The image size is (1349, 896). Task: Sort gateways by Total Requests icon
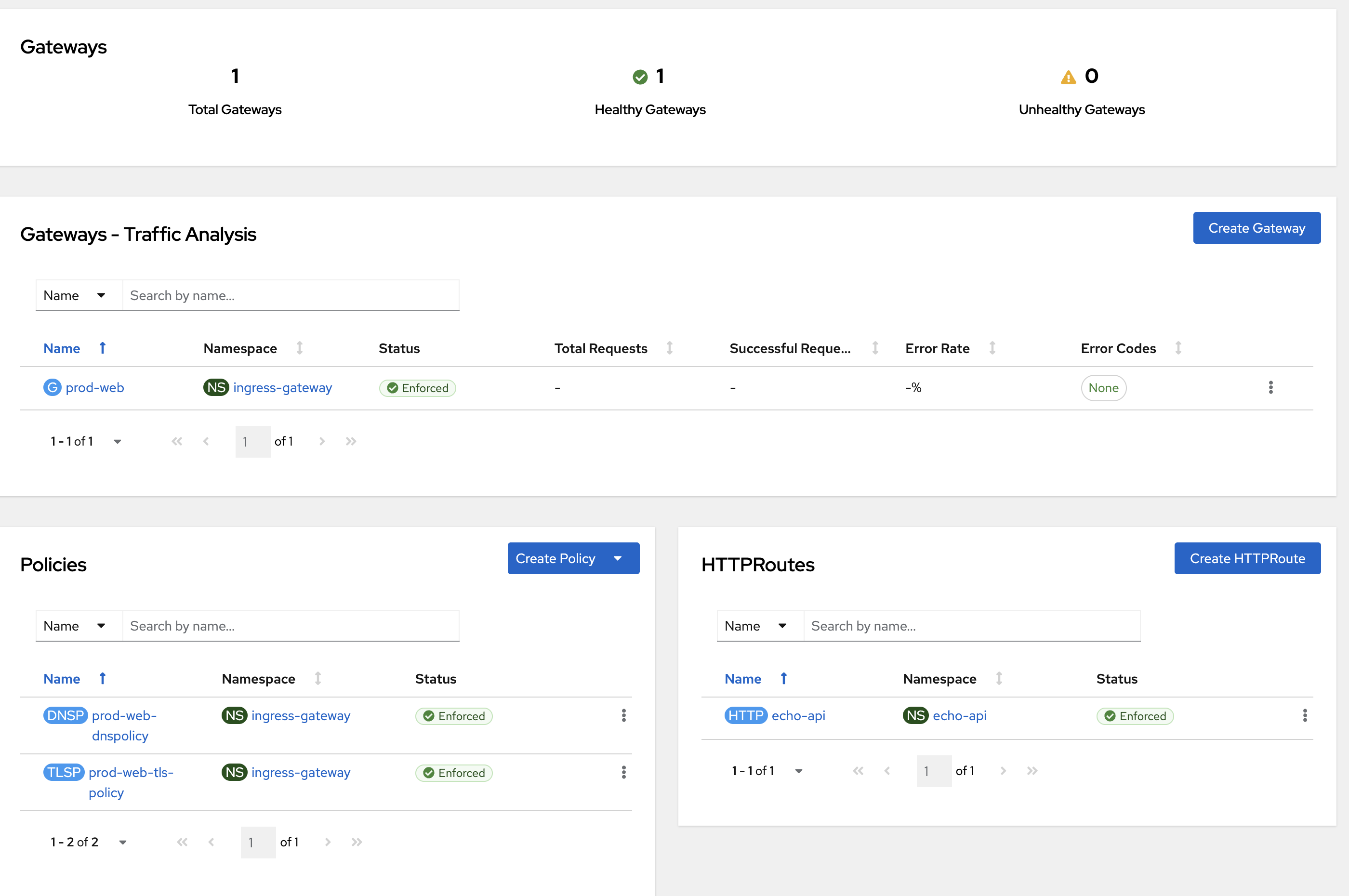pyautogui.click(x=670, y=348)
